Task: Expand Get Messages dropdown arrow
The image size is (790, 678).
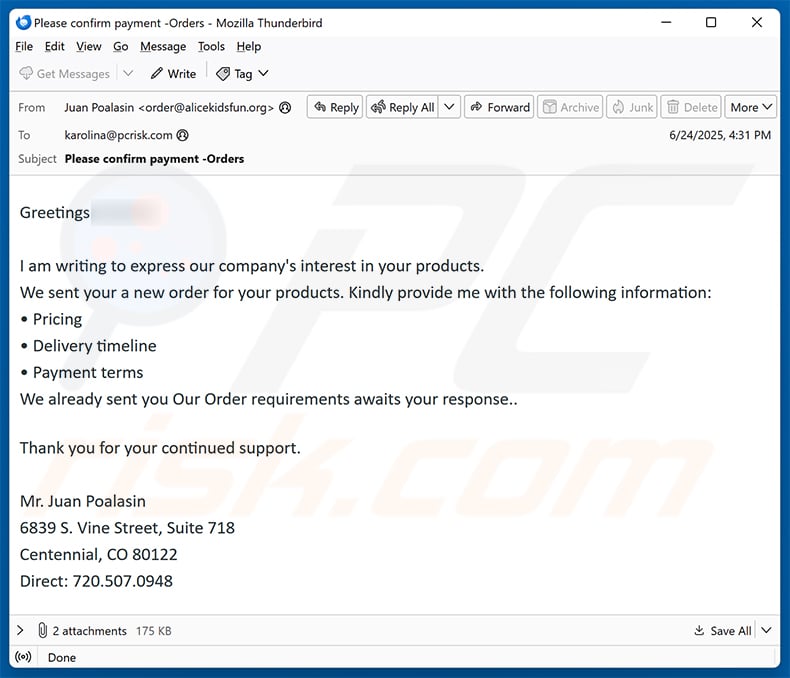Action: (128, 74)
